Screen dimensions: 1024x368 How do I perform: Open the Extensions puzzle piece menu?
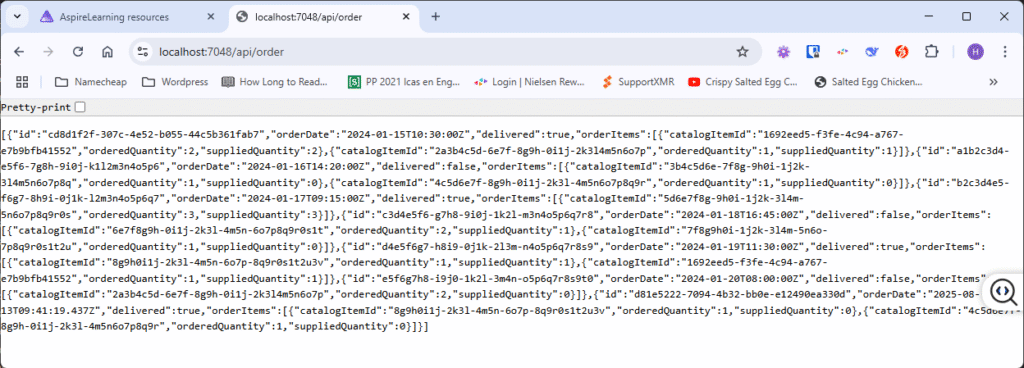(932, 52)
